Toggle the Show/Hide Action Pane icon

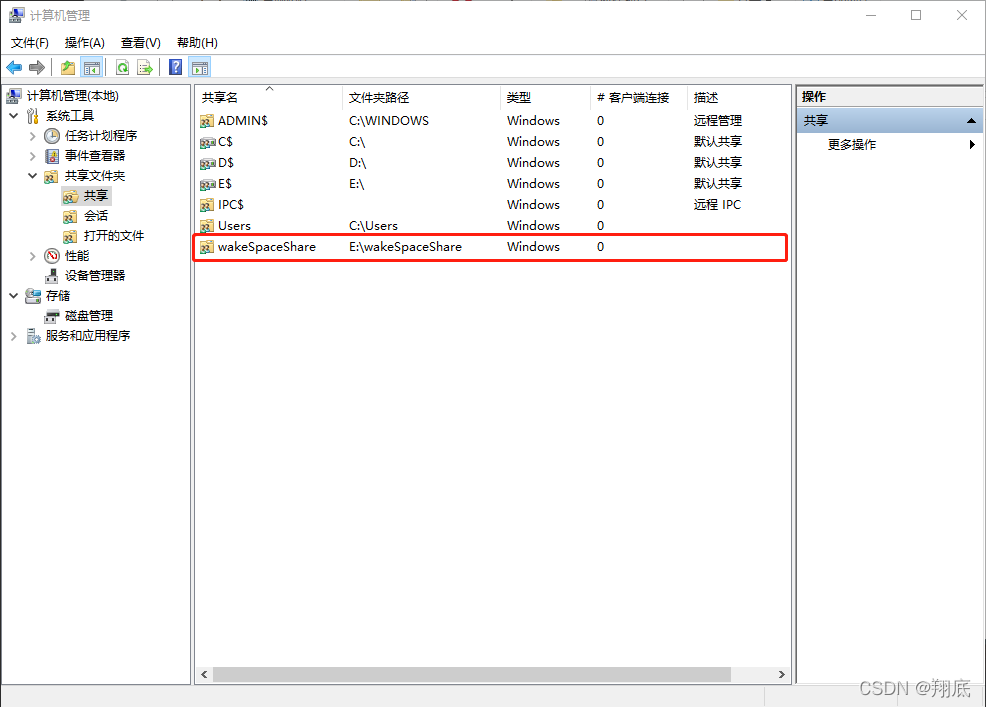pyautogui.click(x=200, y=67)
